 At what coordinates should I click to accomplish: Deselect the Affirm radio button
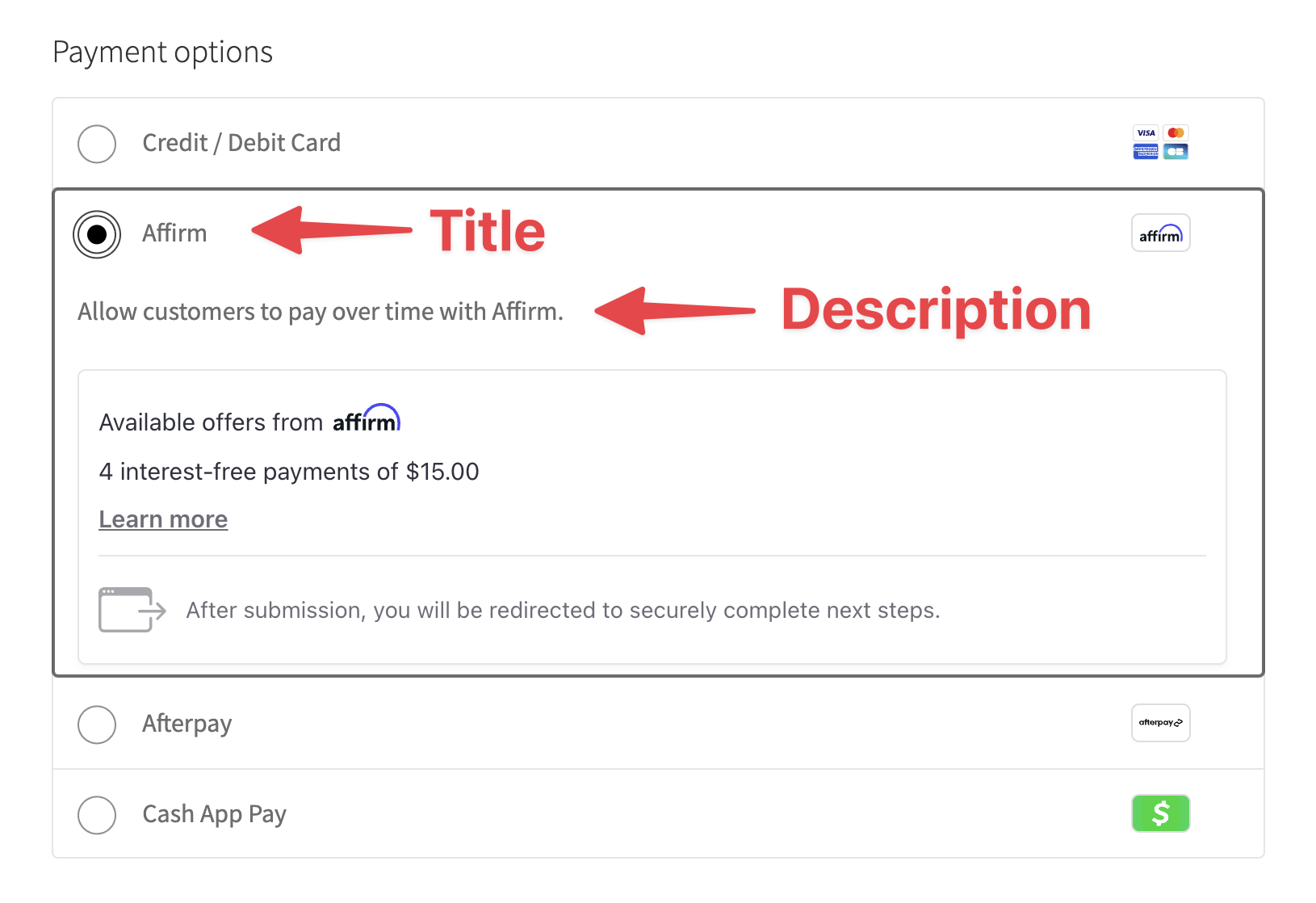click(97, 235)
